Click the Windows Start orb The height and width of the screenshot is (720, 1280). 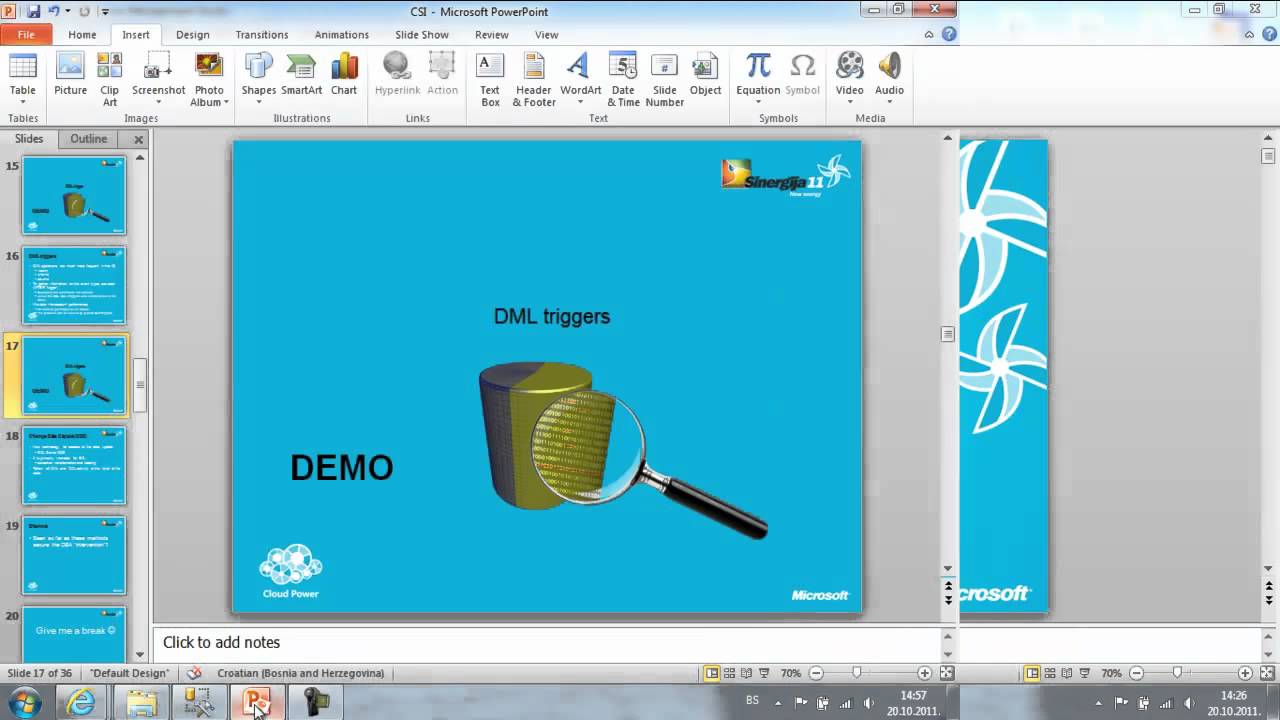point(24,702)
